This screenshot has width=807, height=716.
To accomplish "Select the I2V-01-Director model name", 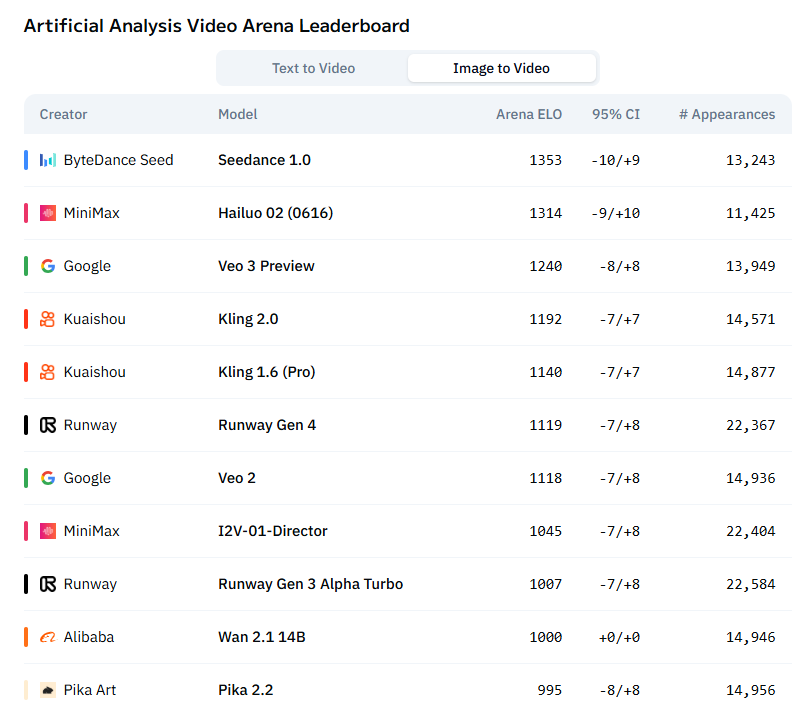I will (x=273, y=531).
